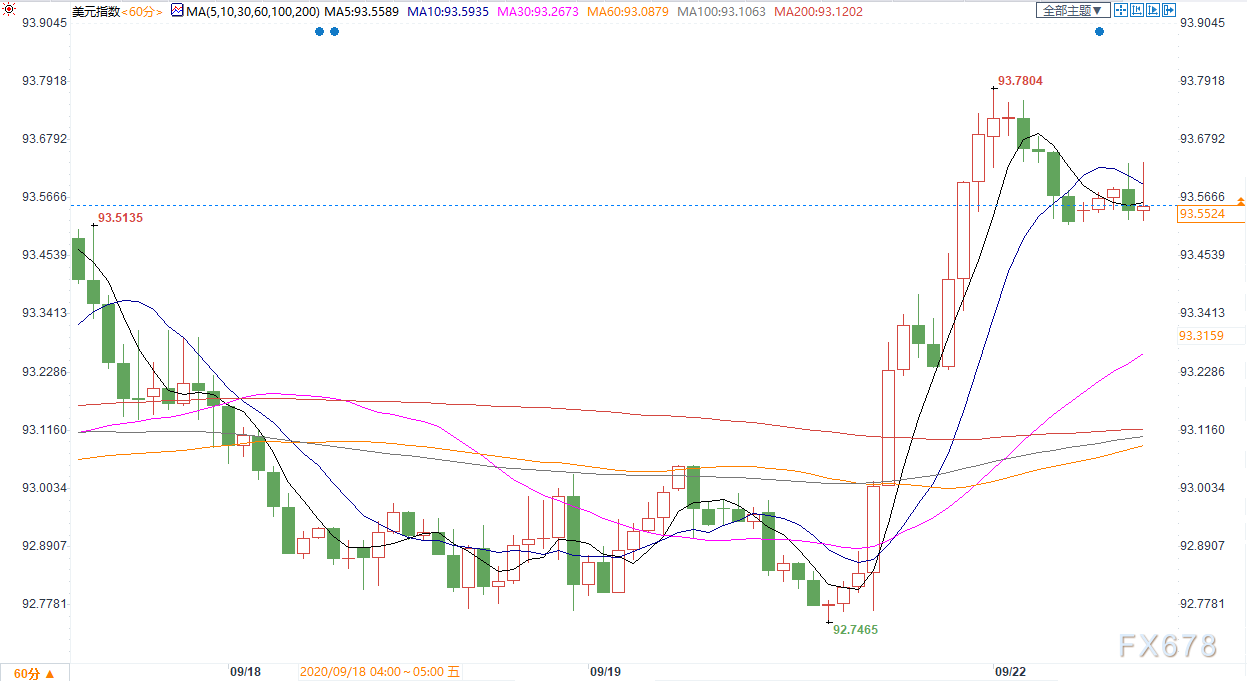
Task: Click the jump-to-chart-start icon
Action: (x=1137, y=10)
